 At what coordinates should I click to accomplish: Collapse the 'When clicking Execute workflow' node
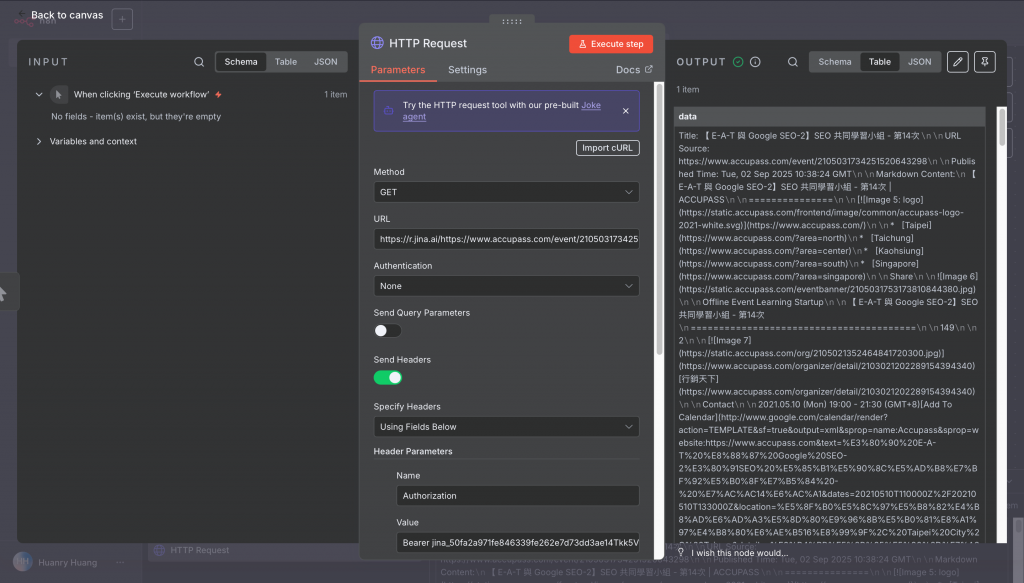click(x=39, y=95)
